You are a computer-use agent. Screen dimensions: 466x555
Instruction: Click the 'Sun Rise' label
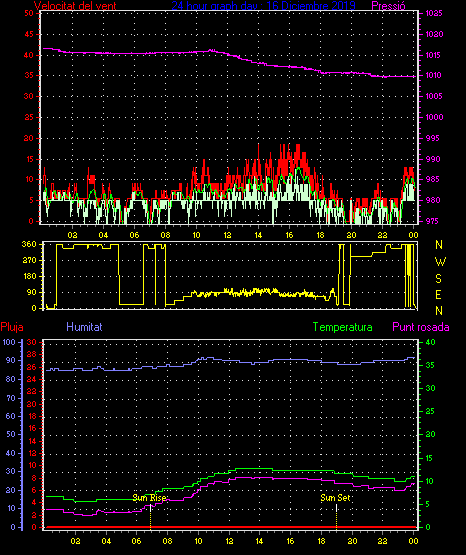point(149,498)
